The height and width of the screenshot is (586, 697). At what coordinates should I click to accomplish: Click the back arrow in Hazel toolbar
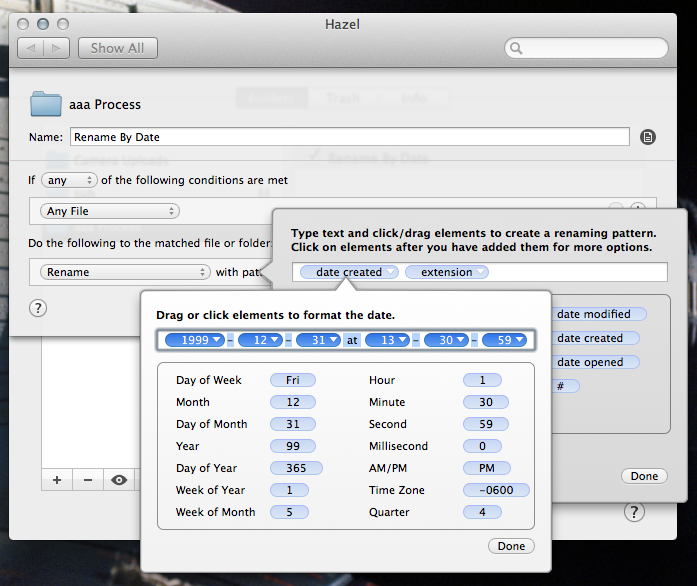(x=31, y=48)
